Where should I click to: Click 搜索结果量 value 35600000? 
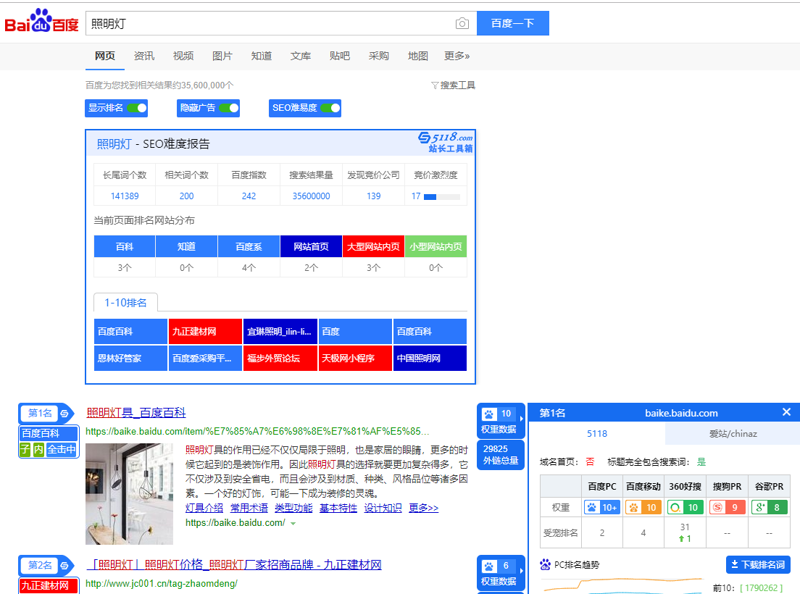(311, 196)
